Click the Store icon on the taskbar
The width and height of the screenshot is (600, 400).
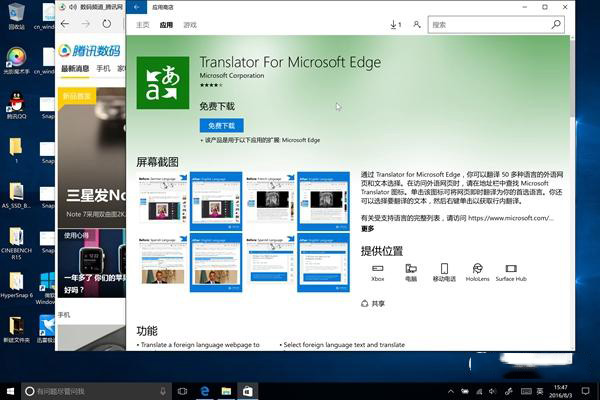click(247, 391)
